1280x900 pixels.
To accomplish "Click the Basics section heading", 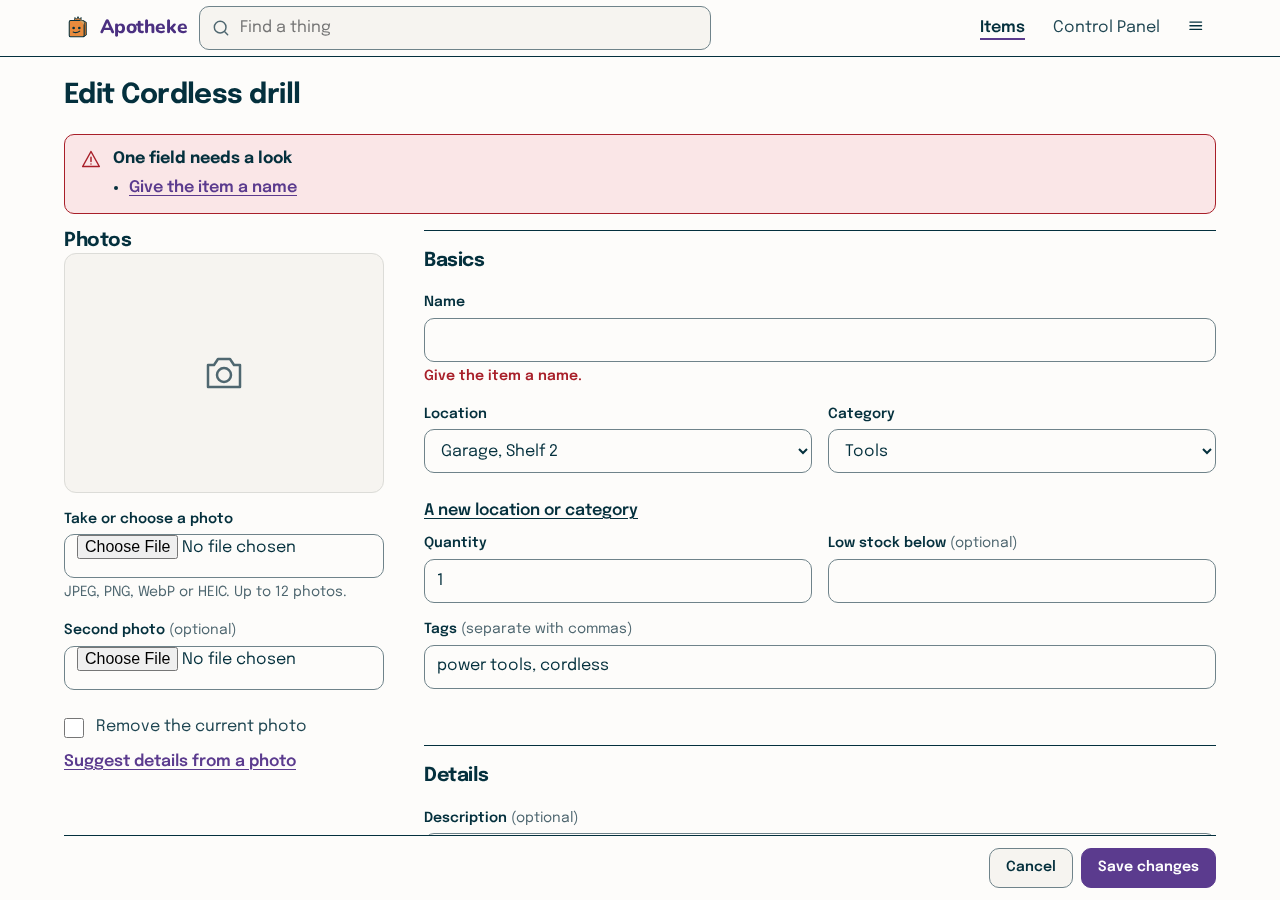I will 454,260.
